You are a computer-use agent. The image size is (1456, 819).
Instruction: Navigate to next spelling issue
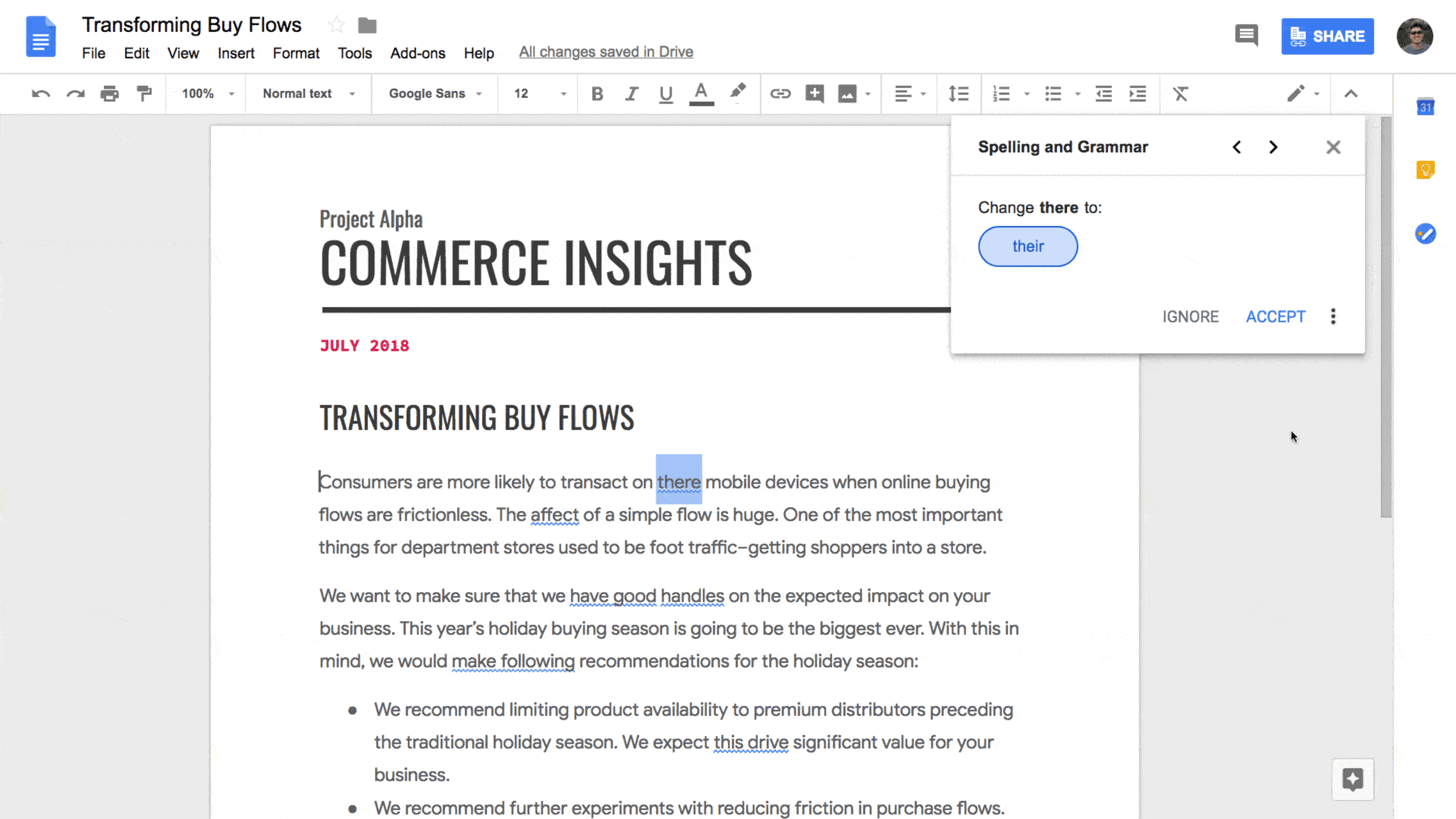pos(1274,147)
